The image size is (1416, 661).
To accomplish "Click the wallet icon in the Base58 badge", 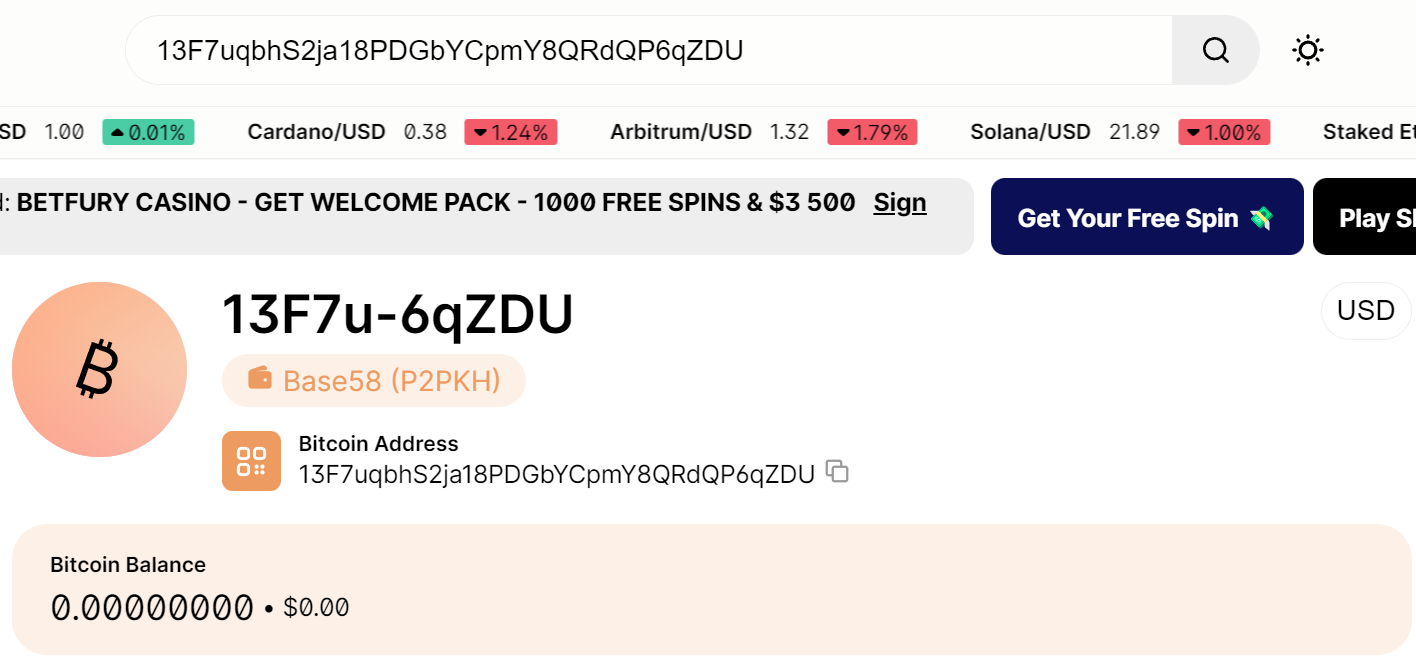I will click(x=262, y=380).
